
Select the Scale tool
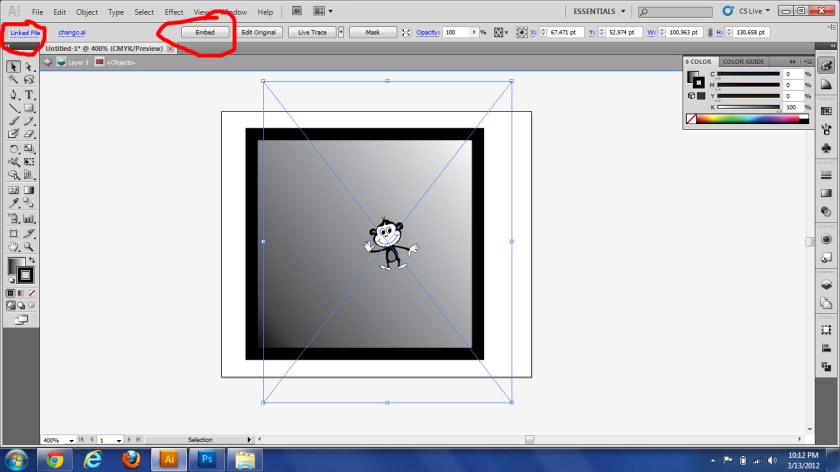point(29,149)
